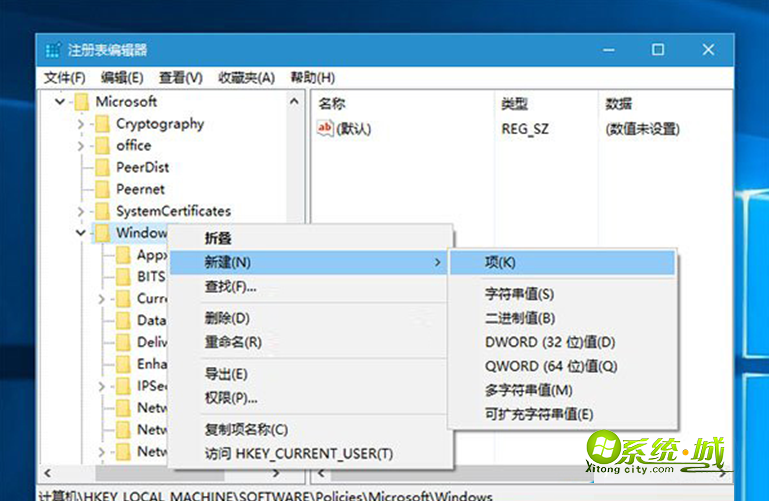Screen dimensions: 769x501
Task: Click the Microsoft folder icon
Action: 81,102
